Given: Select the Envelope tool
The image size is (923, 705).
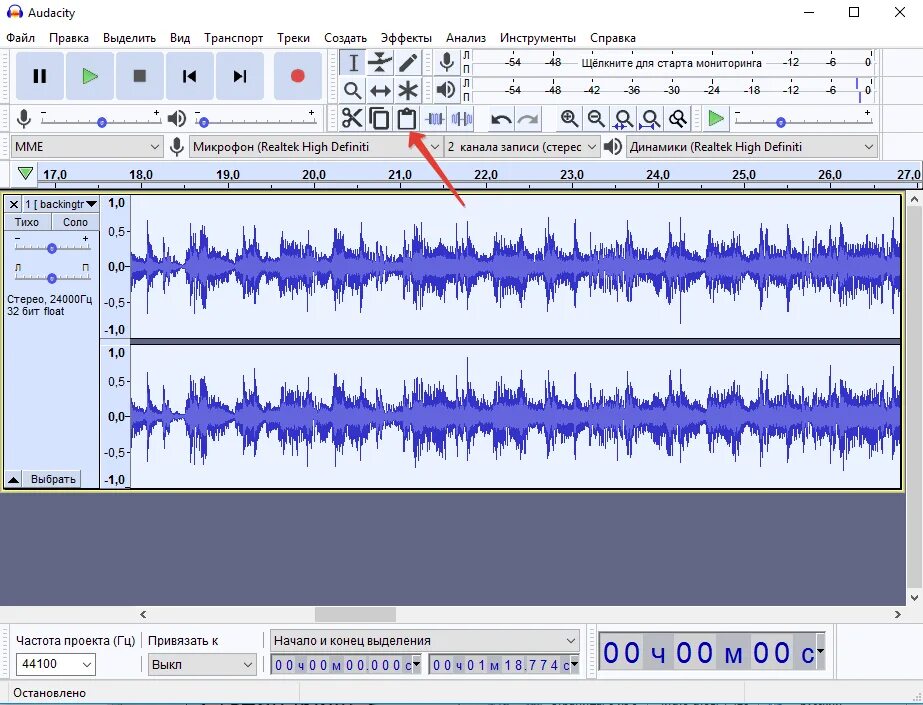Looking at the screenshot, I should [x=380, y=62].
